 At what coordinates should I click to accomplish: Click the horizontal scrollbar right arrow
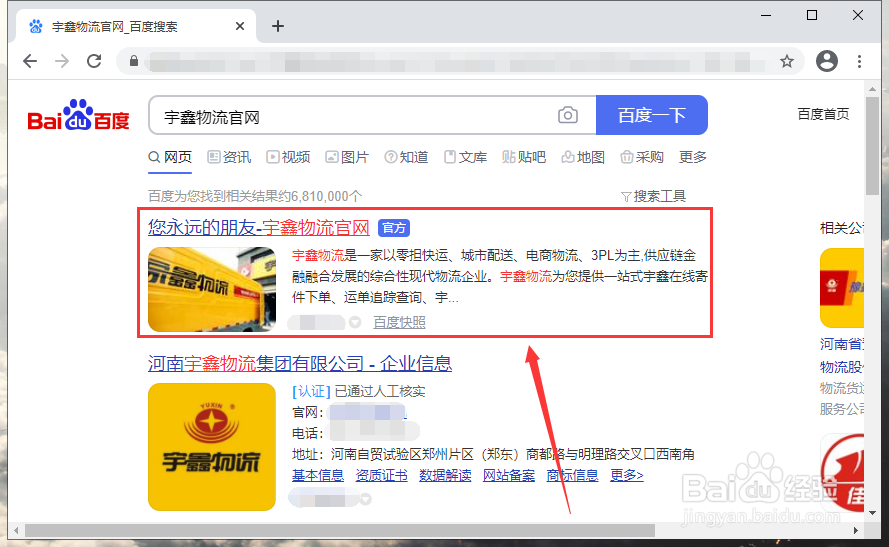click(x=856, y=531)
